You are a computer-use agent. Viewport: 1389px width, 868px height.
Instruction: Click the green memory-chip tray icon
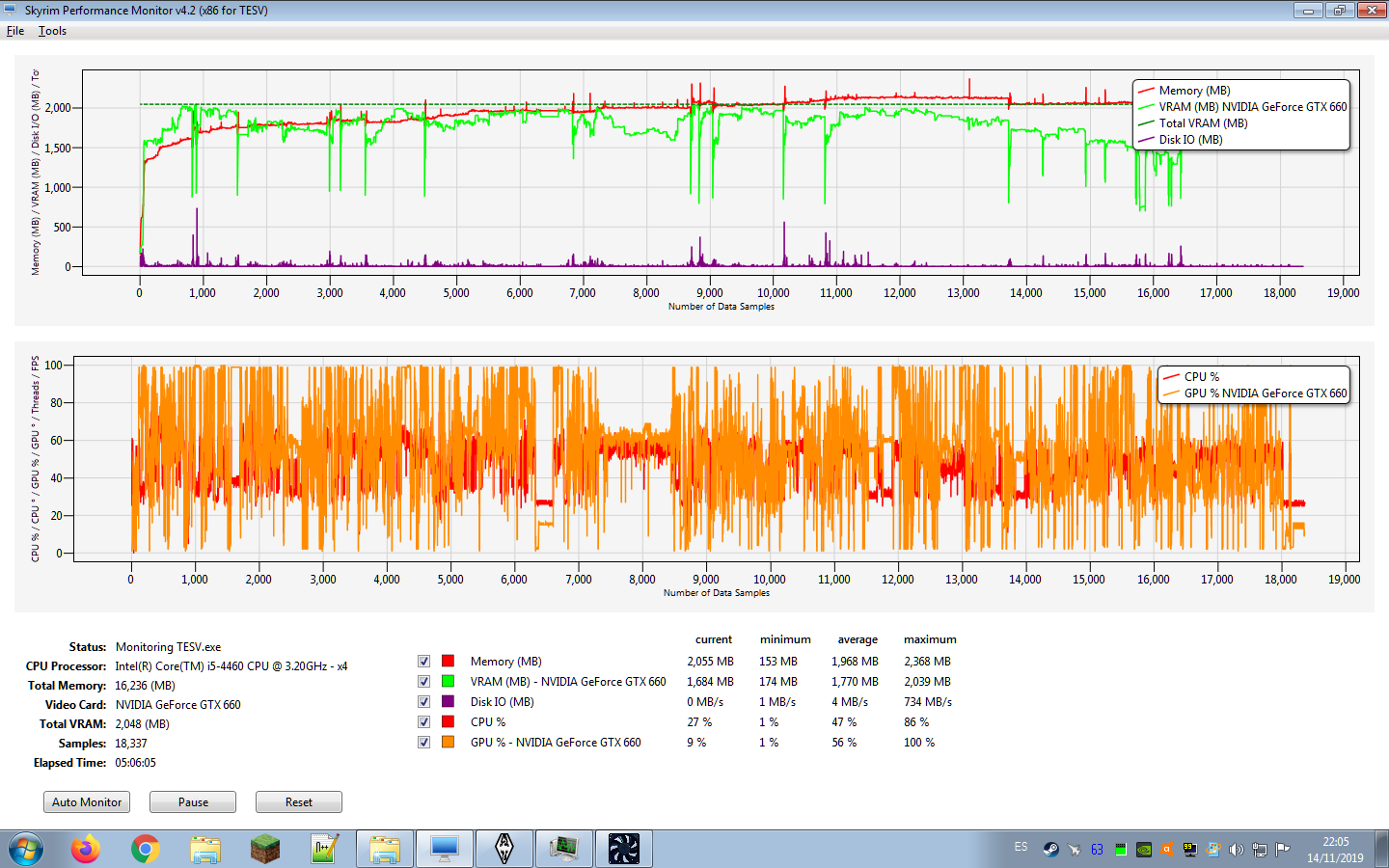point(1120,850)
